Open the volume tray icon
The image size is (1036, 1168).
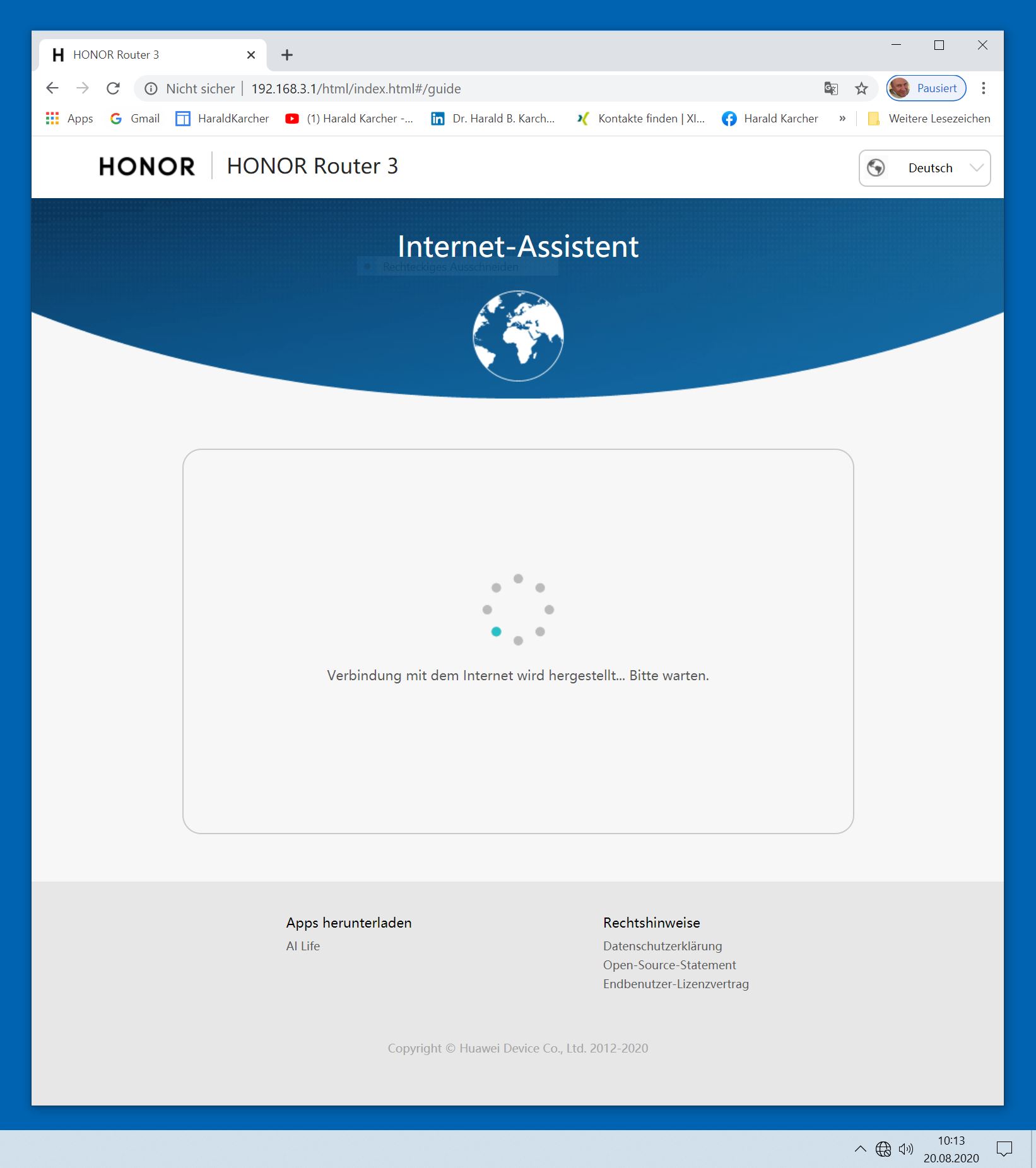(906, 1149)
